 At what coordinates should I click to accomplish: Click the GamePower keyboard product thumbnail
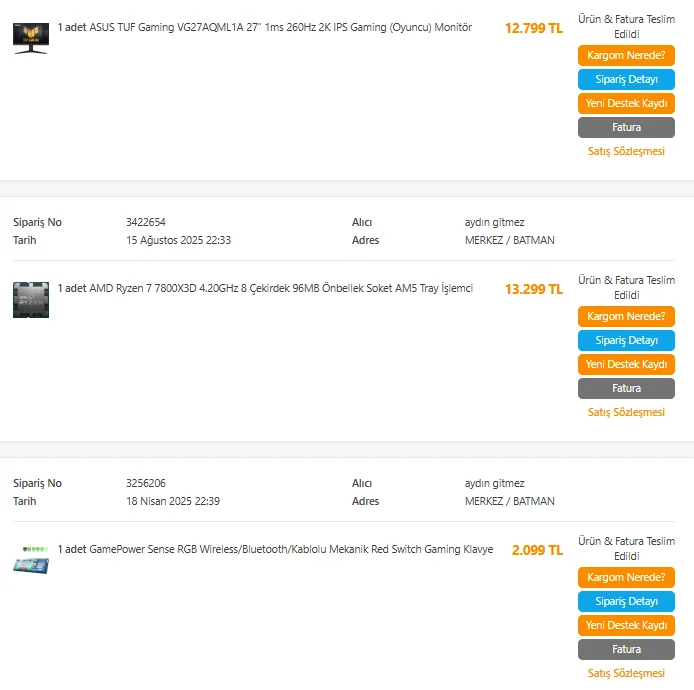(x=30, y=560)
